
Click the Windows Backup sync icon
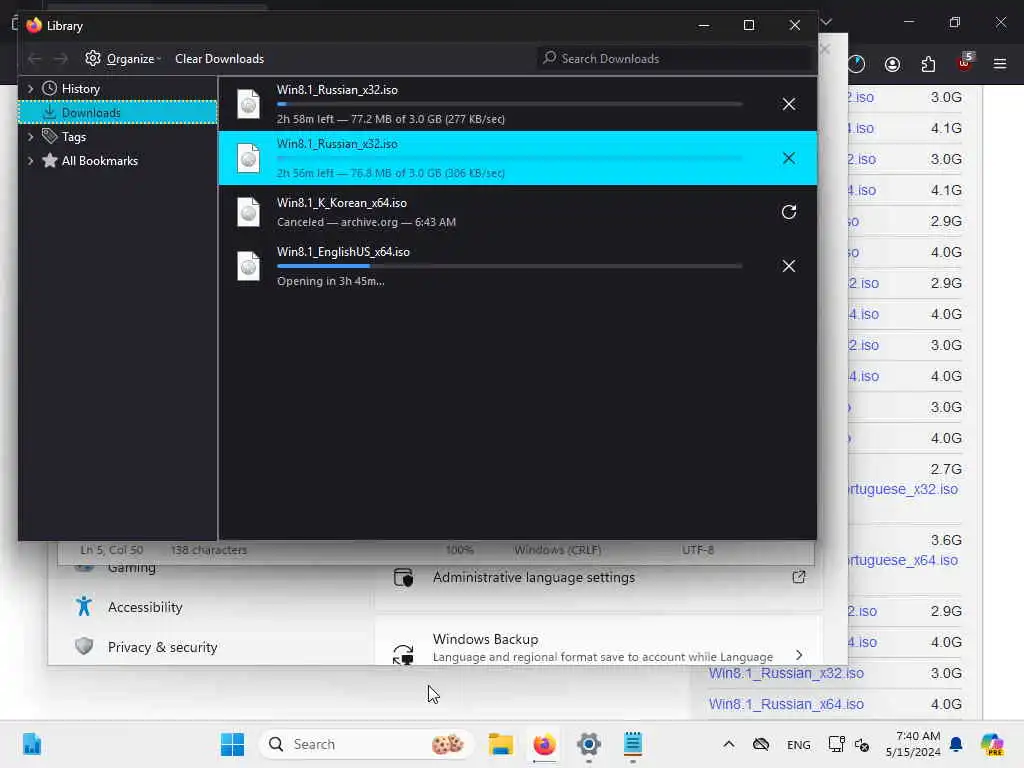(x=403, y=654)
